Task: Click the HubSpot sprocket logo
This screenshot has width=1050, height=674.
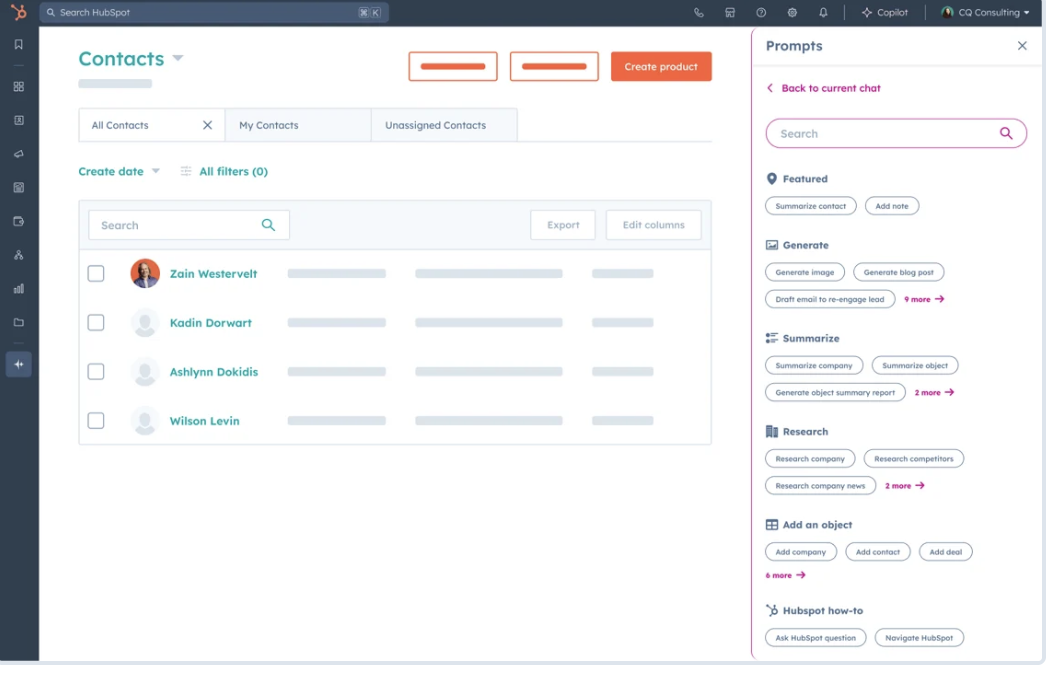Action: (x=19, y=12)
